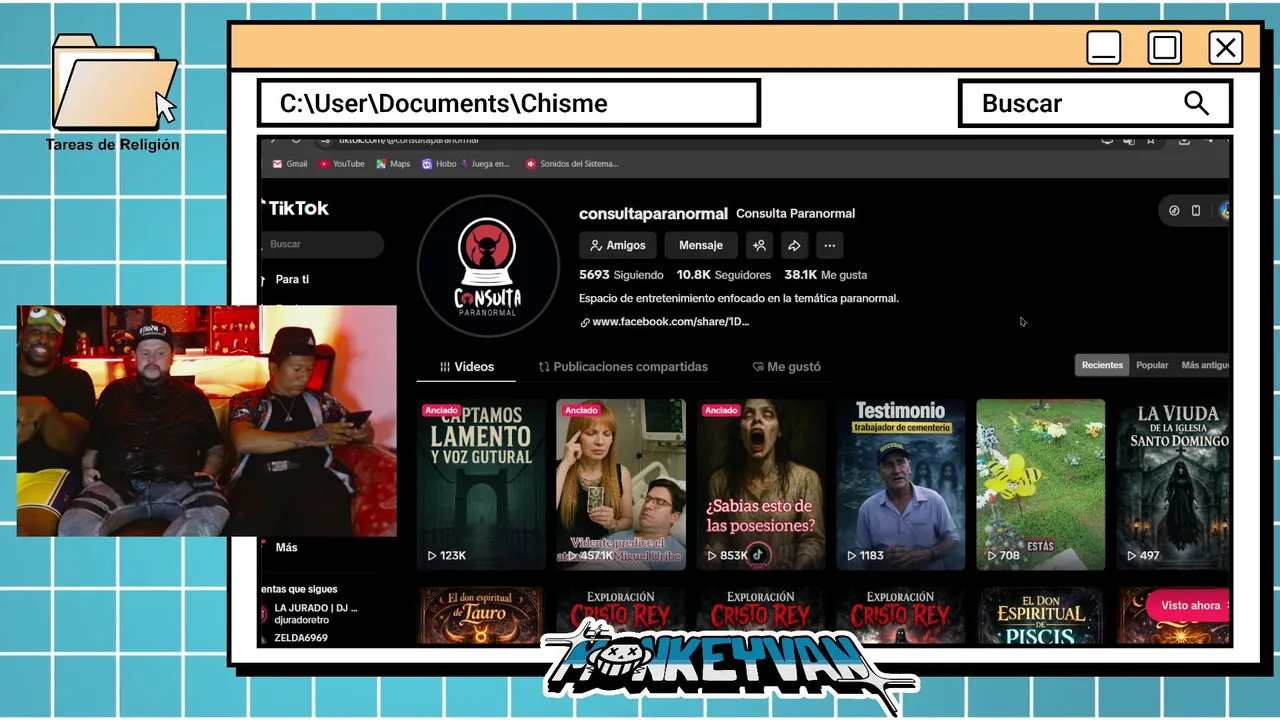Open La Viuda de la Iglesia video

pos(1174,485)
